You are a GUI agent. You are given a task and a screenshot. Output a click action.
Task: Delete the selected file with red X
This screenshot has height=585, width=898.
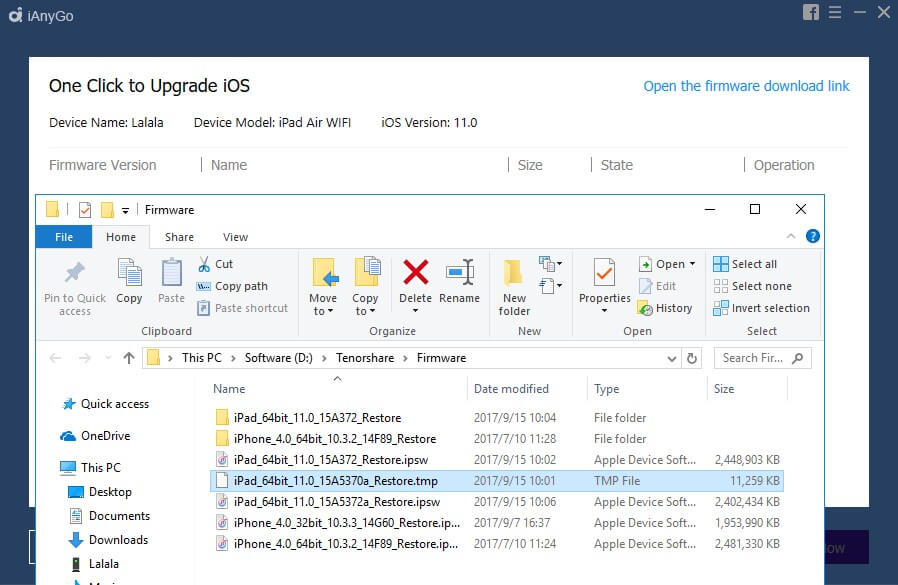416,272
